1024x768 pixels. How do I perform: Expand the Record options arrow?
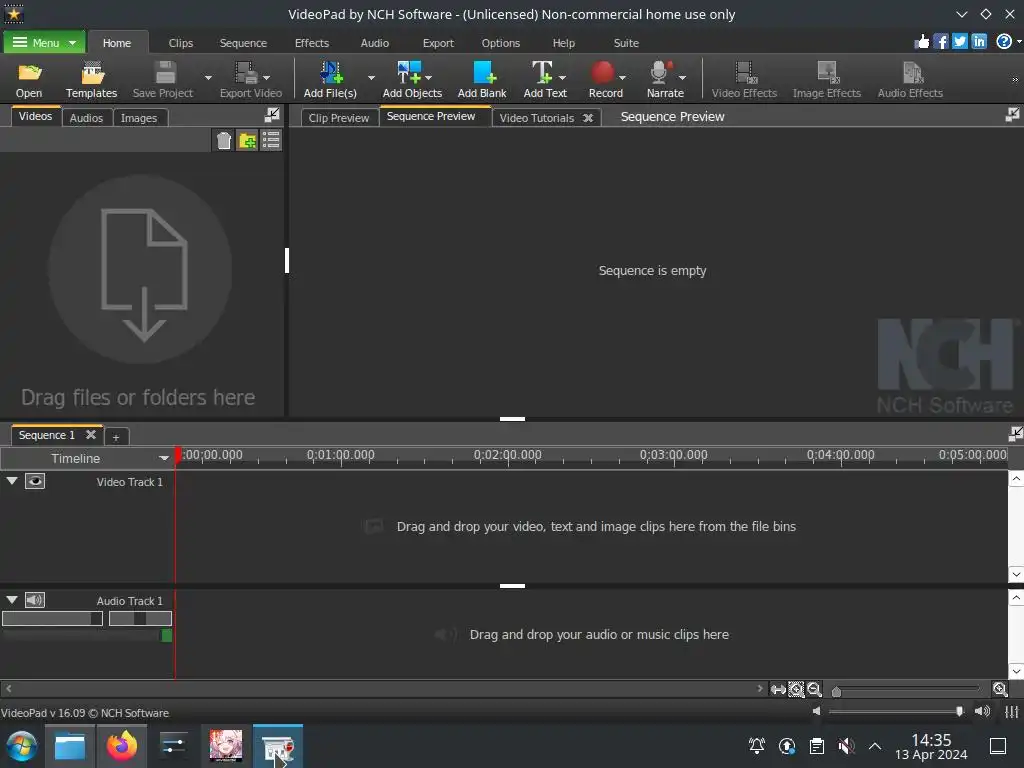(x=622, y=78)
